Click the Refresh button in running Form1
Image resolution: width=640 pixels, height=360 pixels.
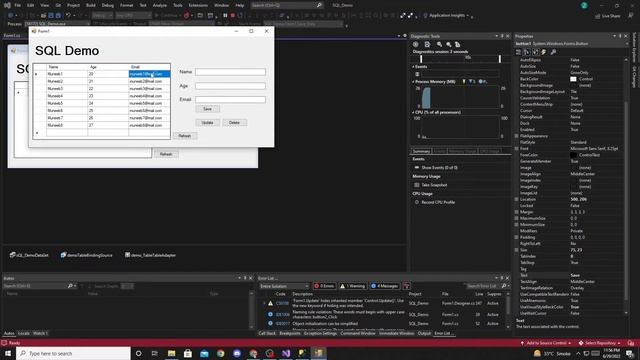pos(184,136)
